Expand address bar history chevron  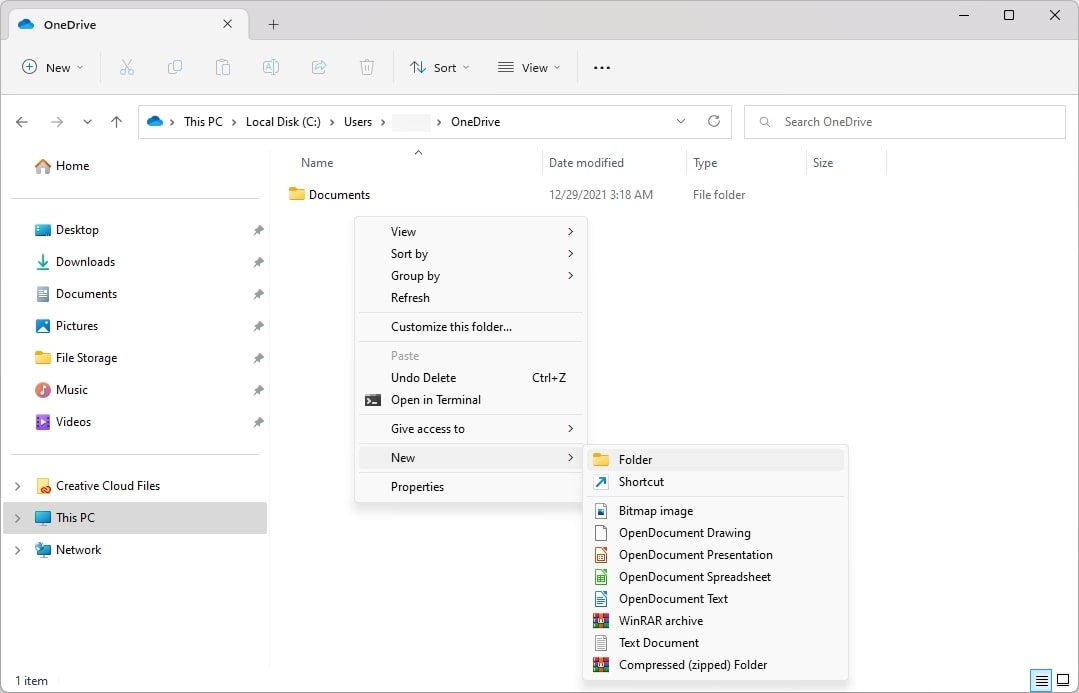coord(681,121)
